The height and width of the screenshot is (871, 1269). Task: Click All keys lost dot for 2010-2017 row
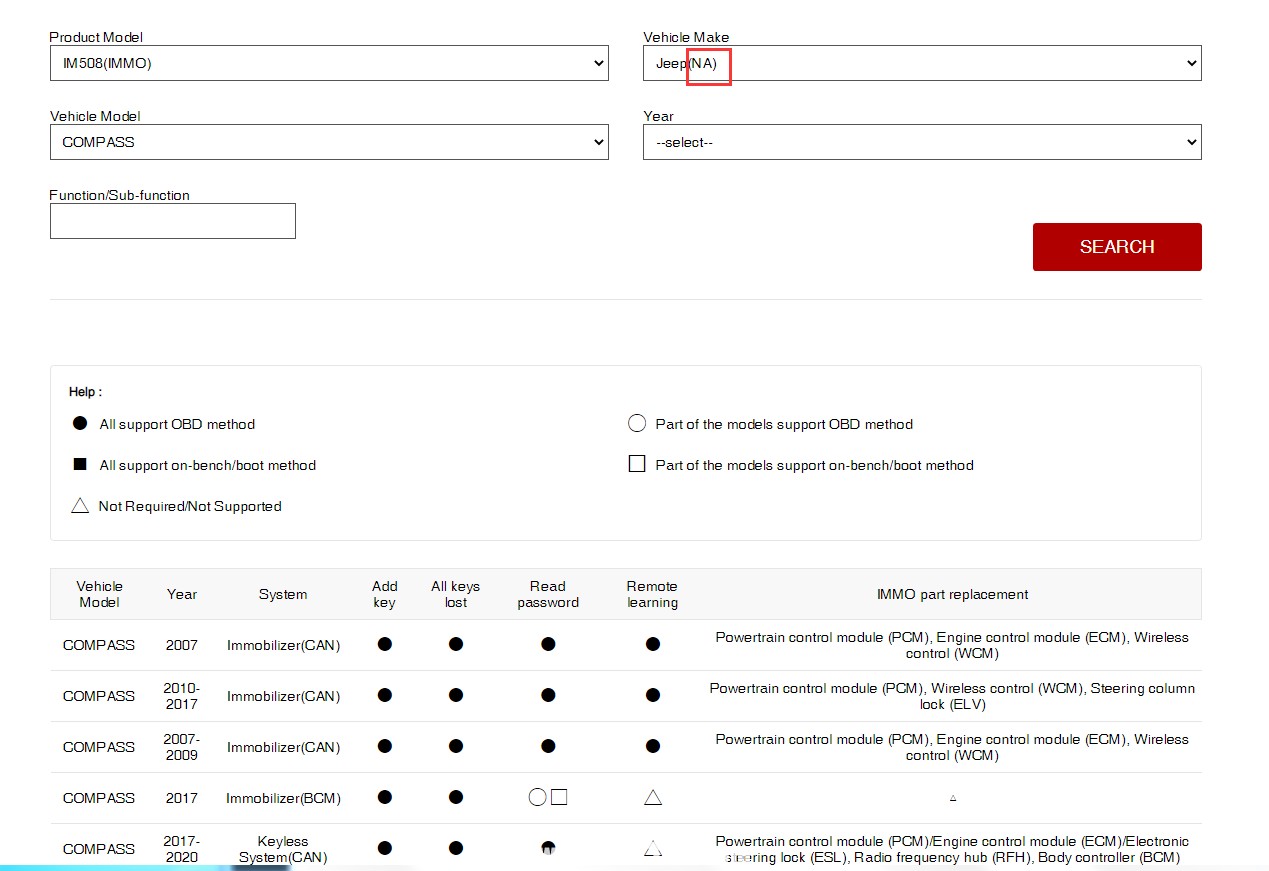click(456, 695)
